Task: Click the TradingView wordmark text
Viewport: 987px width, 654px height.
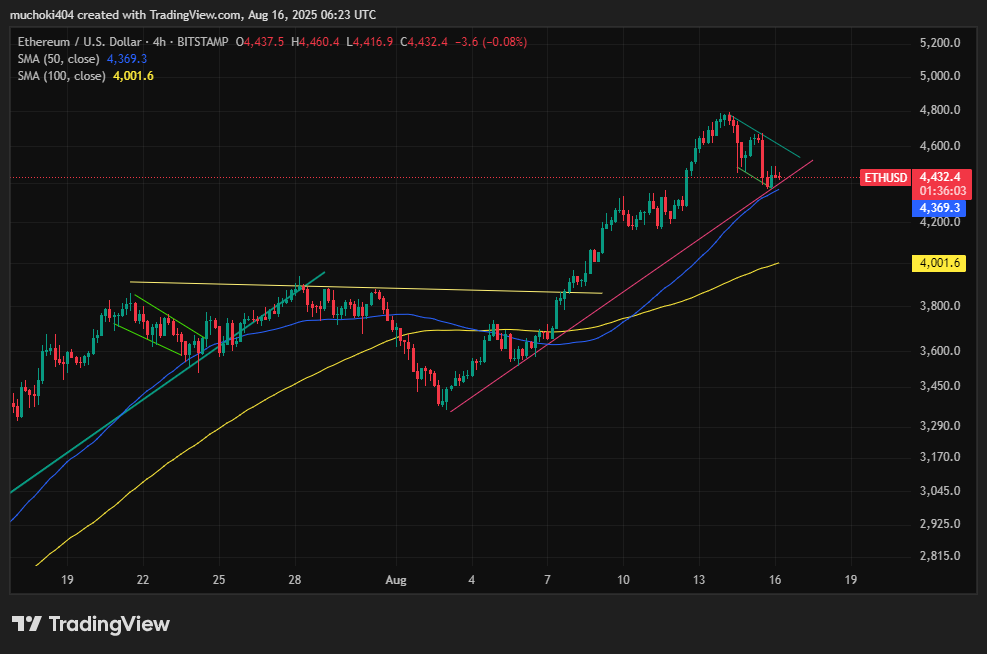Action: [x=109, y=624]
